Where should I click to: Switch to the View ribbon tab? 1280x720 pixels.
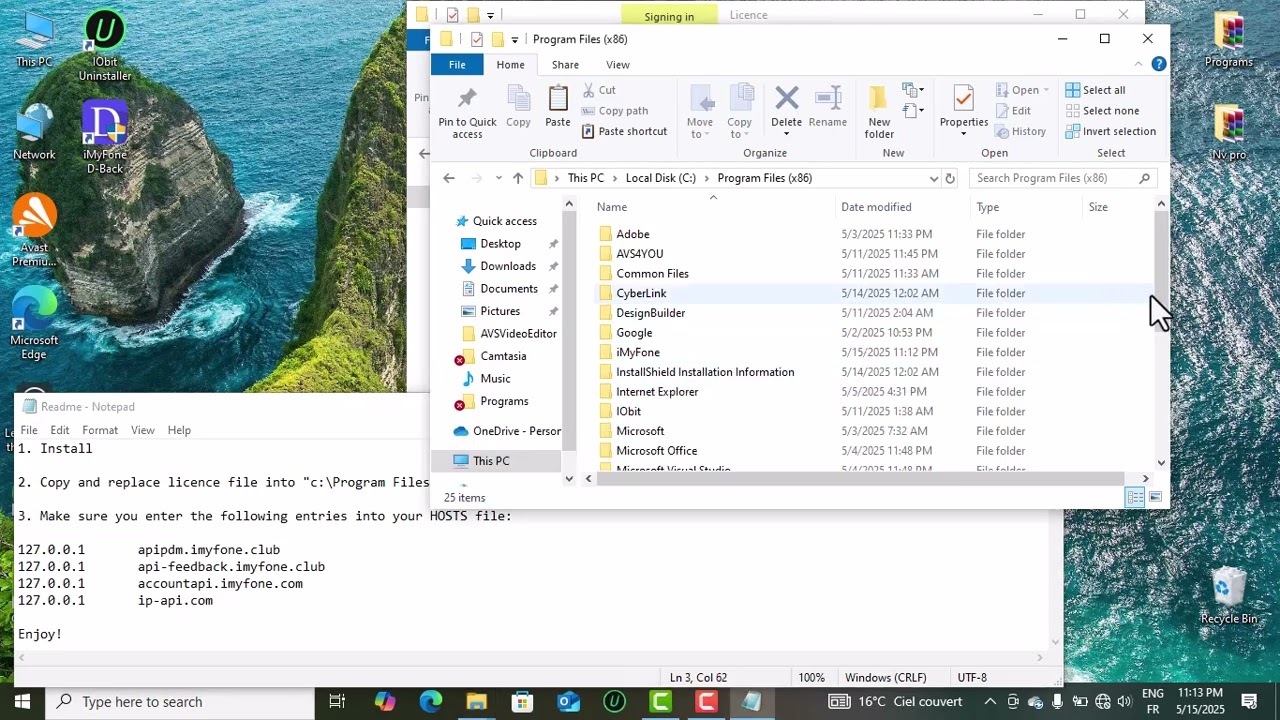click(x=618, y=65)
